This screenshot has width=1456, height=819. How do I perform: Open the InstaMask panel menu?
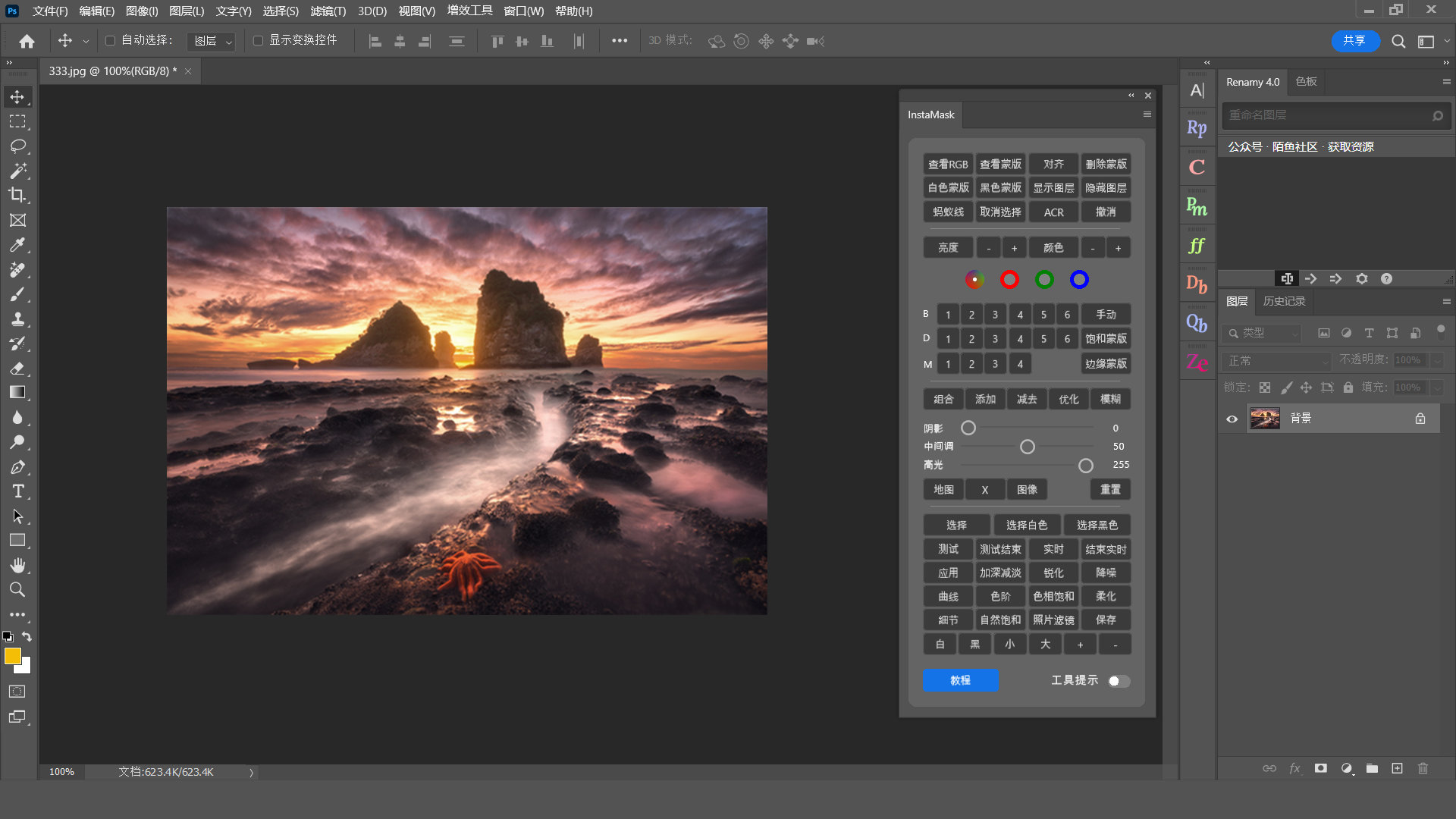(x=1147, y=115)
